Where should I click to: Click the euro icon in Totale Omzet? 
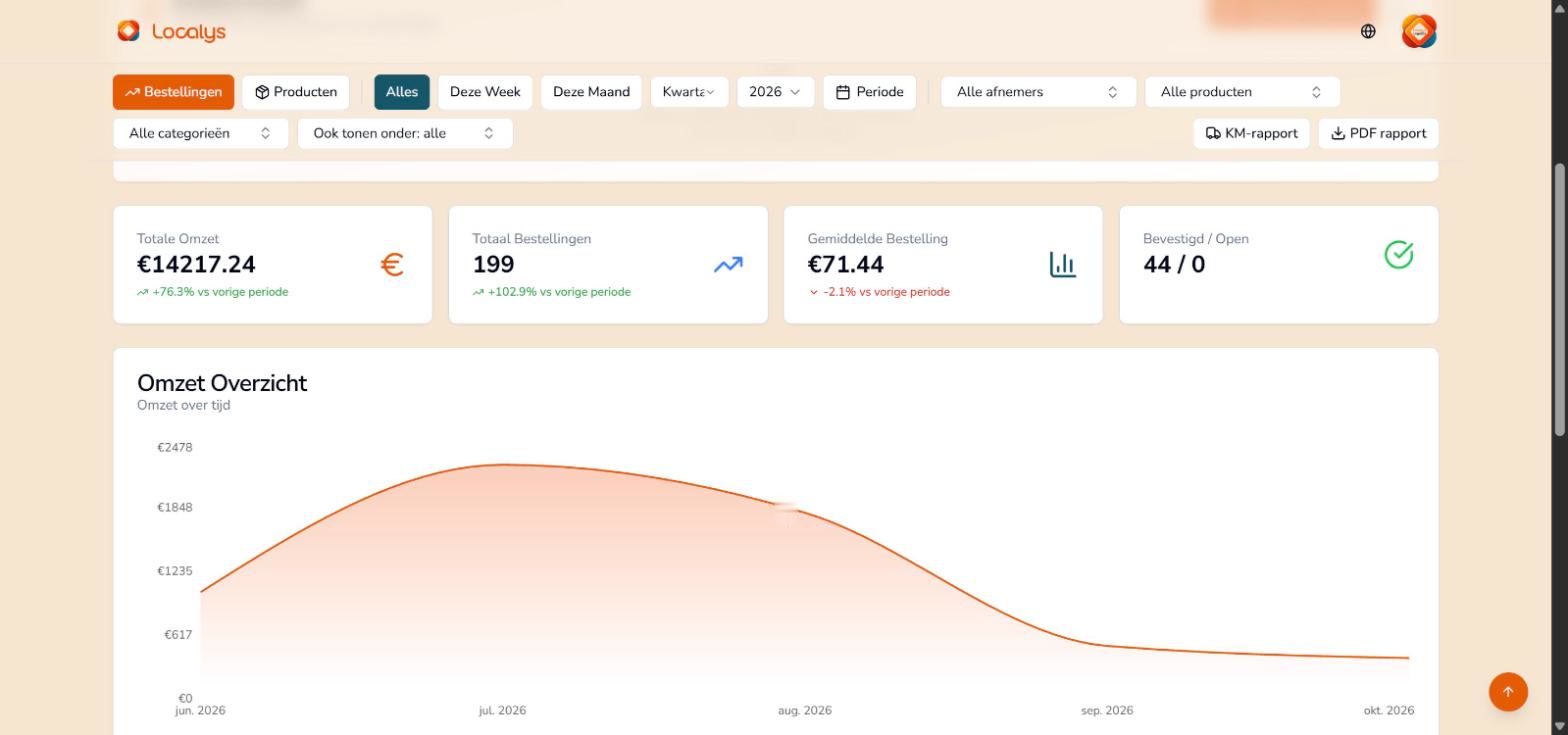(x=392, y=265)
